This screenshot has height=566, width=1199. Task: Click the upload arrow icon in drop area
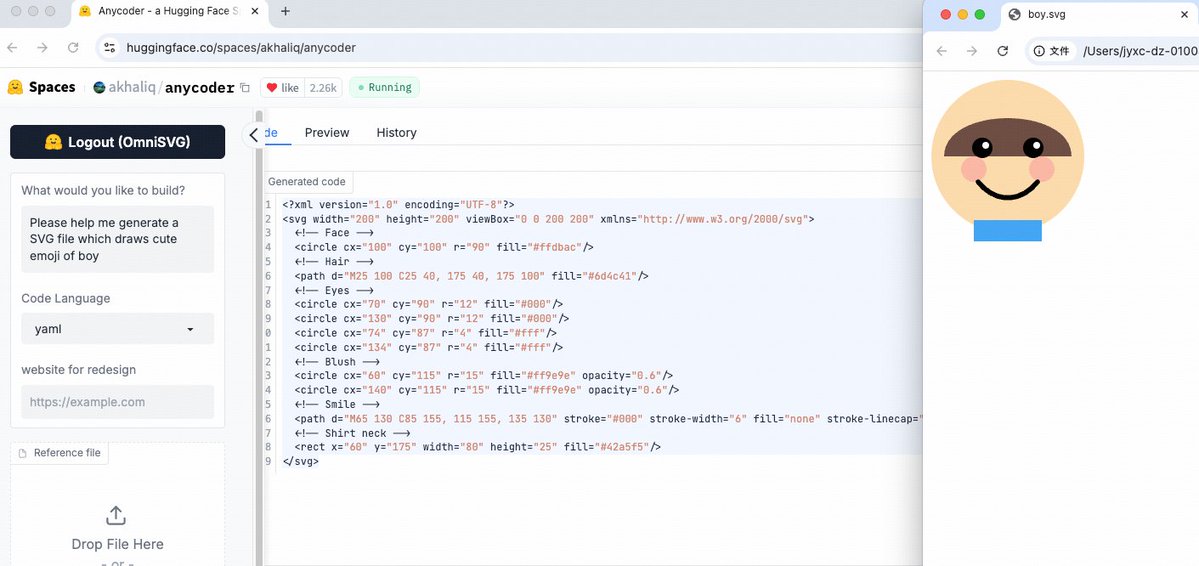click(x=115, y=515)
